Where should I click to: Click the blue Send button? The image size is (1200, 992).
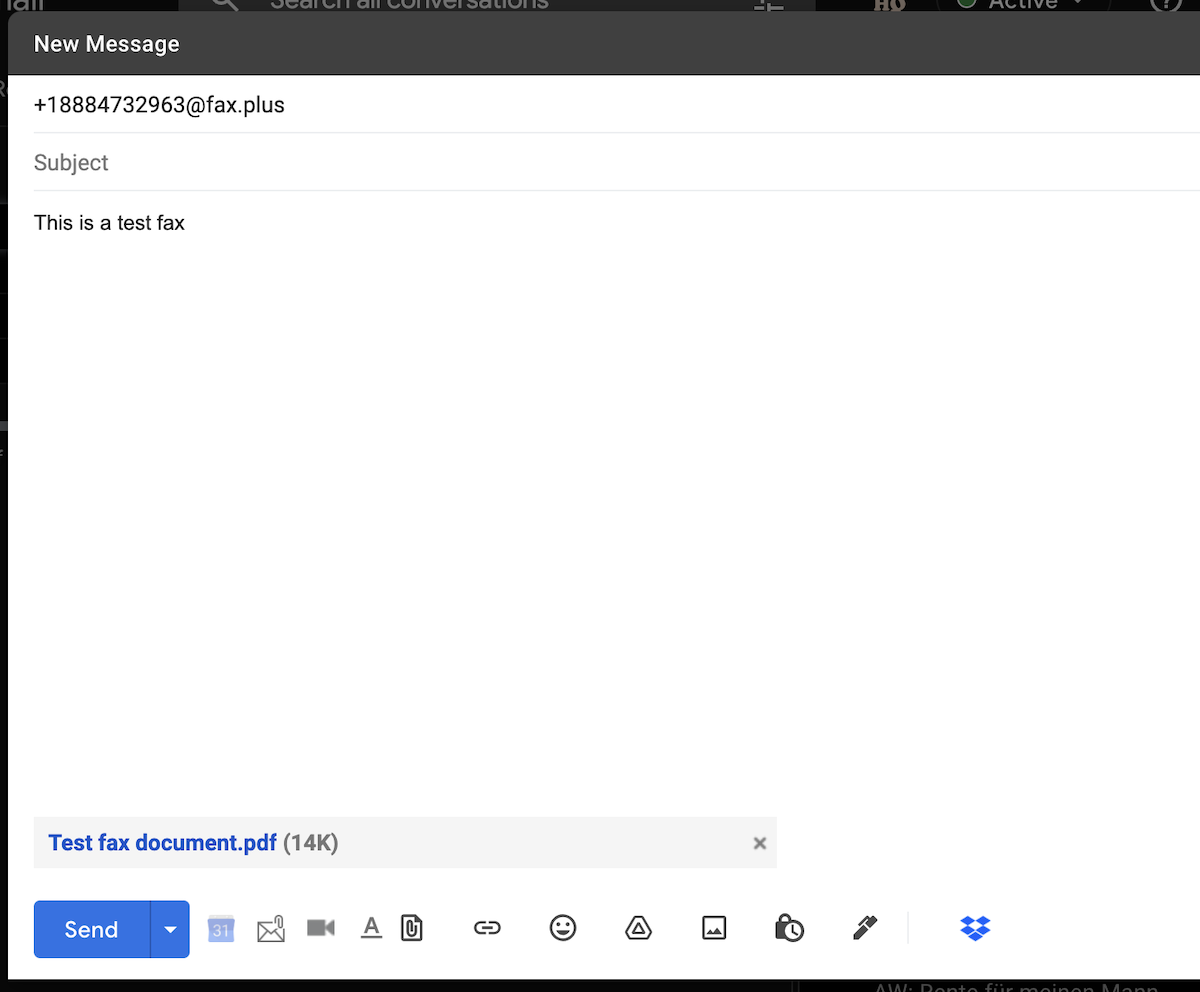(x=92, y=929)
